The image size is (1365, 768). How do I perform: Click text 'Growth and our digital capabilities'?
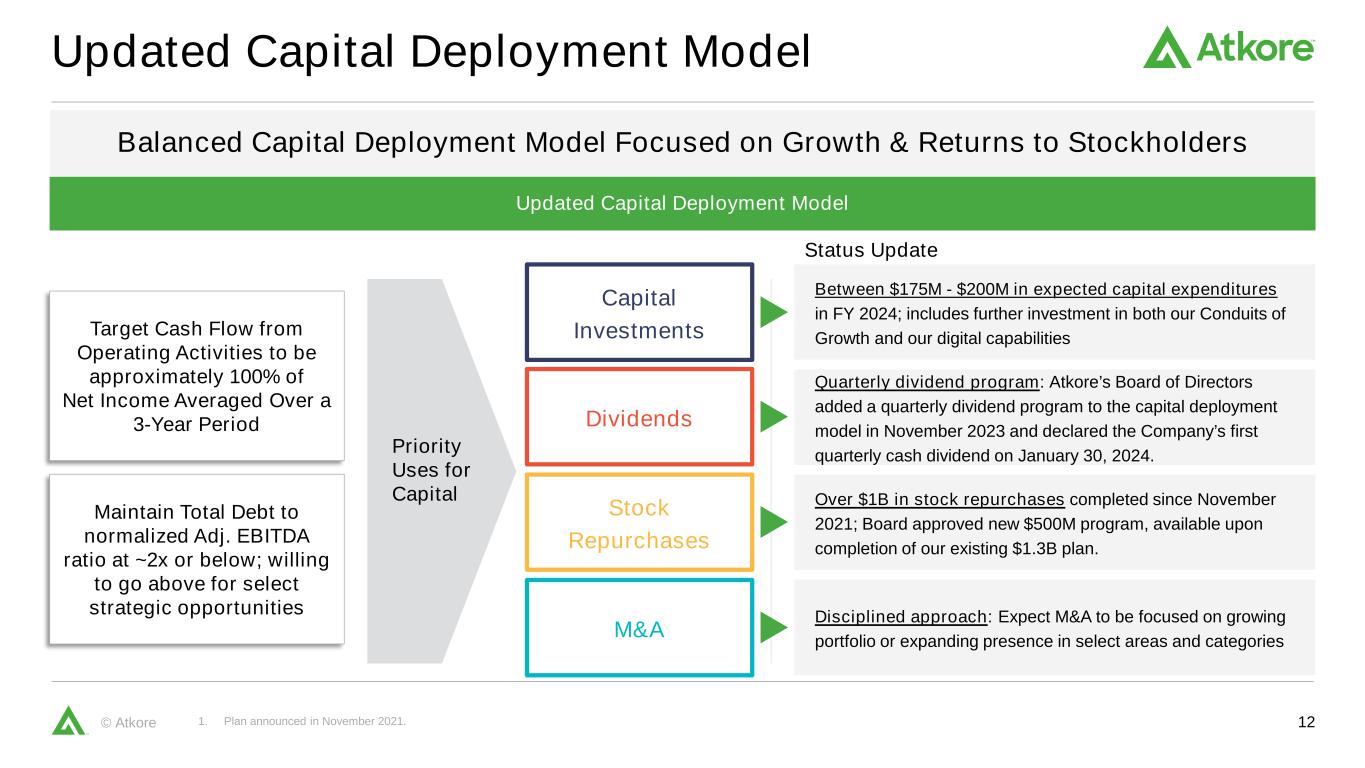942,338
